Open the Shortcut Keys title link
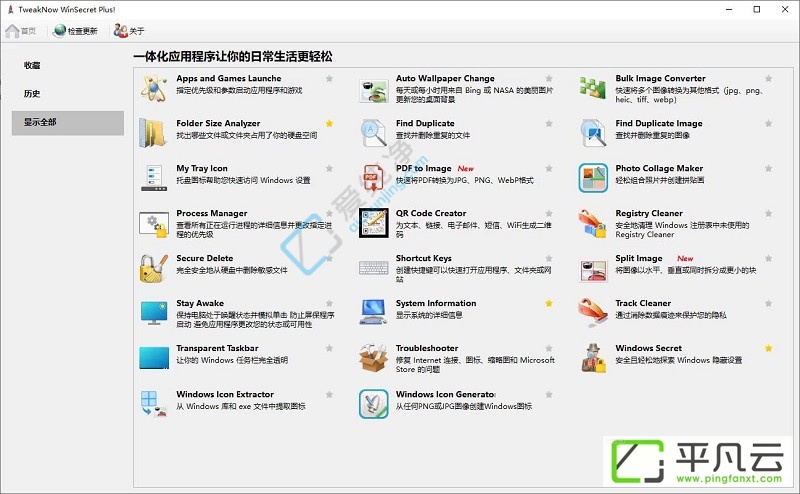This screenshot has height=494, width=800. (423, 258)
